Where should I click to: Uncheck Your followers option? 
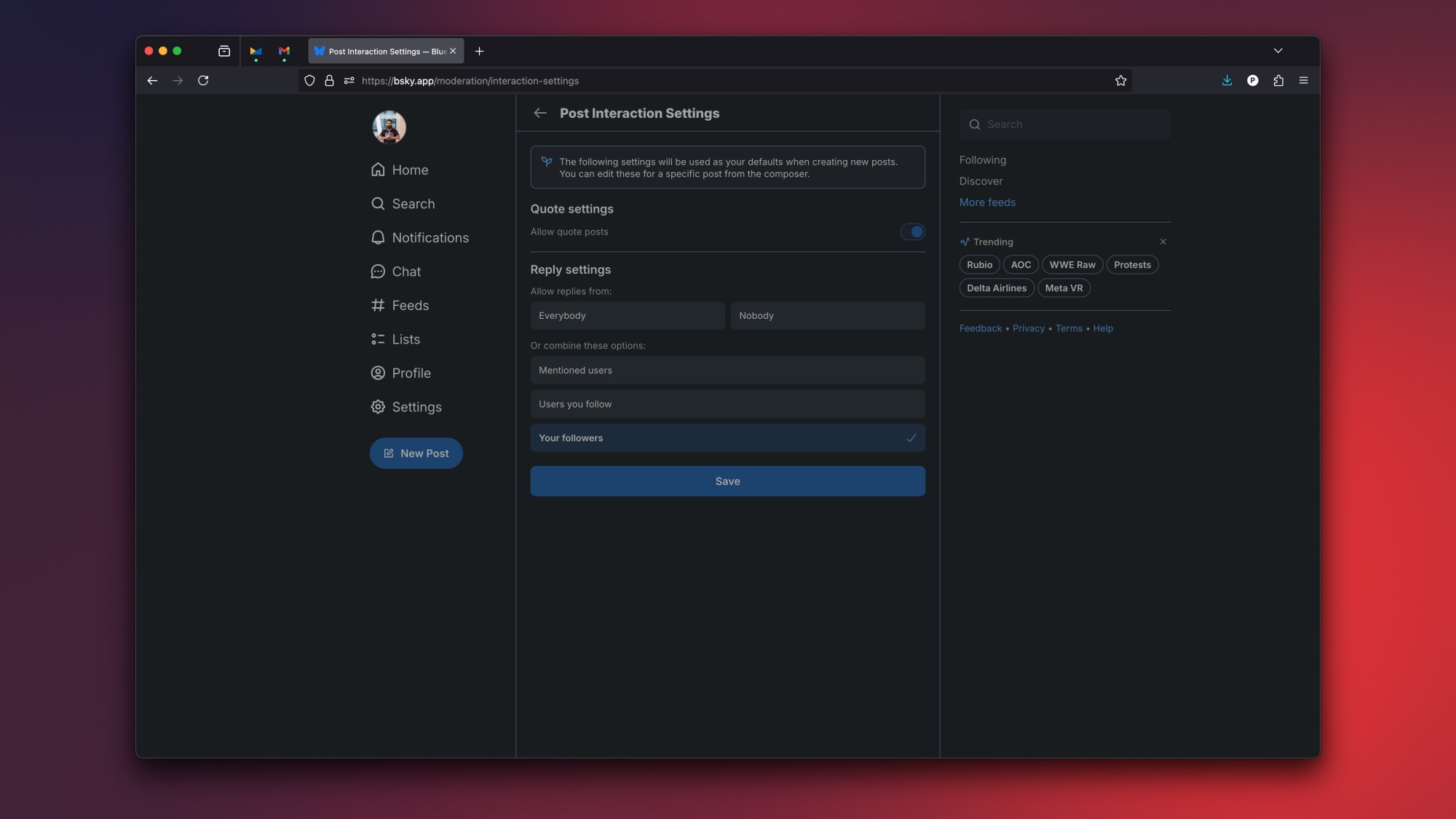point(727,438)
